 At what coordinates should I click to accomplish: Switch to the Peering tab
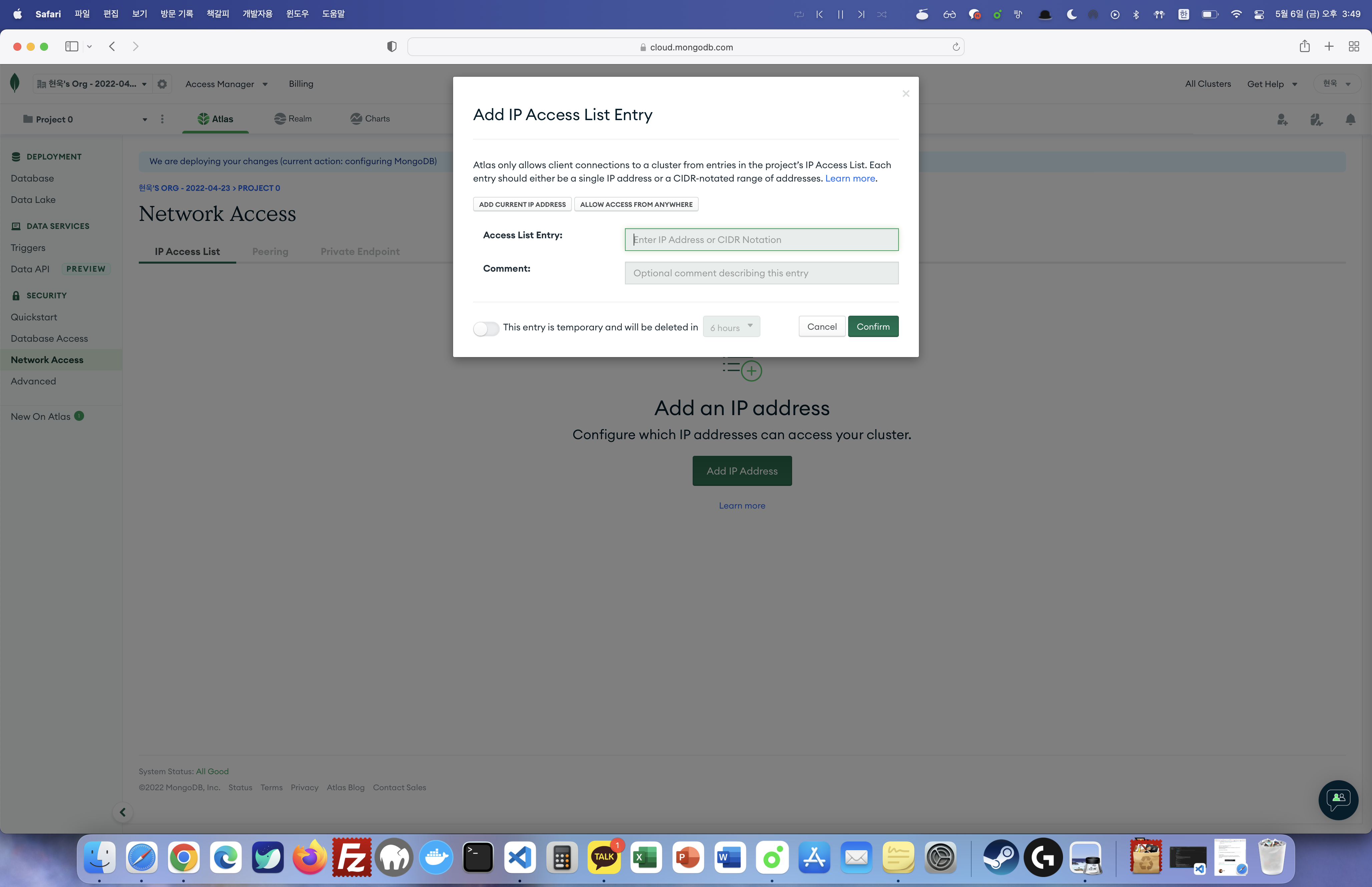pyautogui.click(x=270, y=252)
